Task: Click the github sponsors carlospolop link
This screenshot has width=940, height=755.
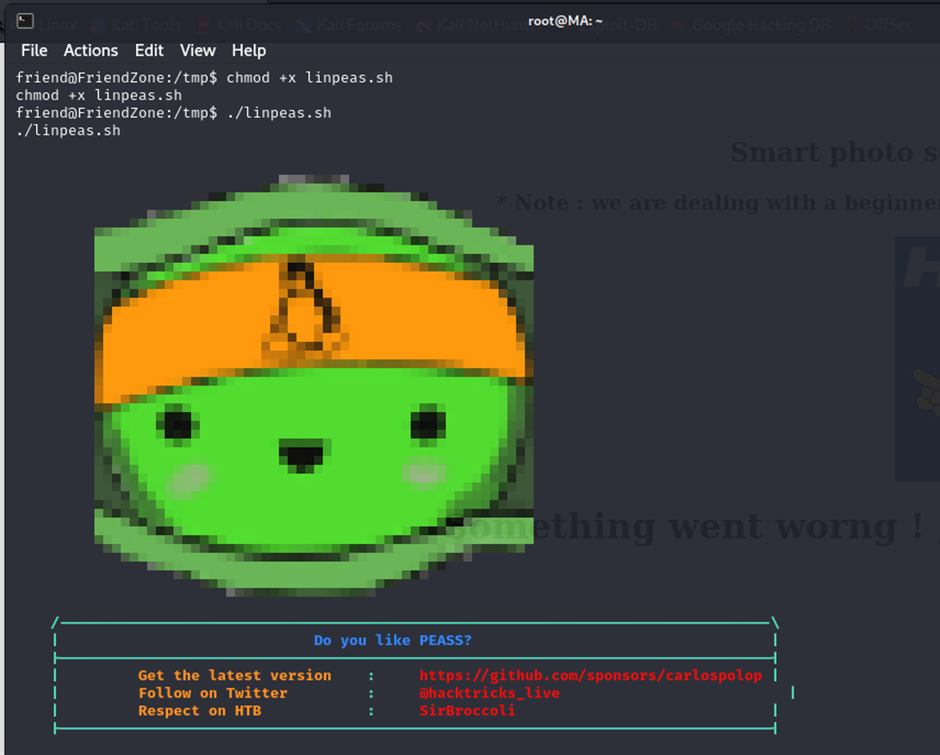Action: (590, 676)
